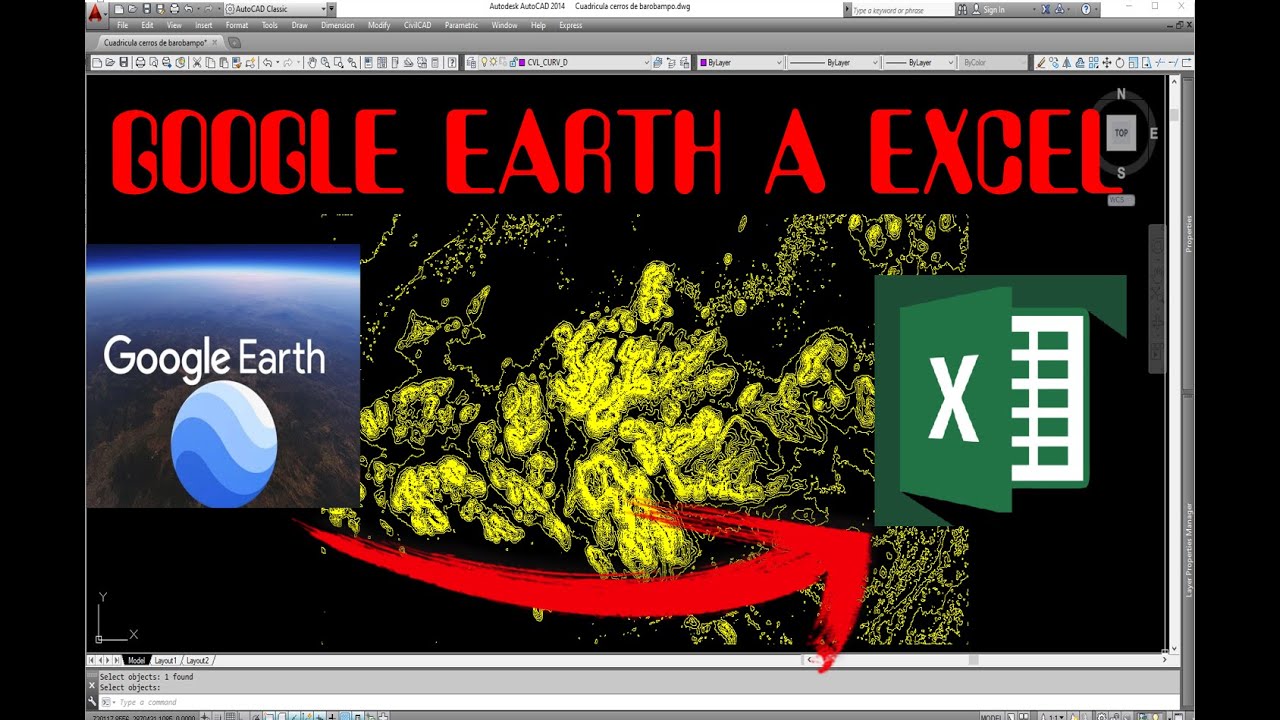Click Save in the Quick Access toolbar
The width and height of the screenshot is (1280, 720).
(147, 9)
